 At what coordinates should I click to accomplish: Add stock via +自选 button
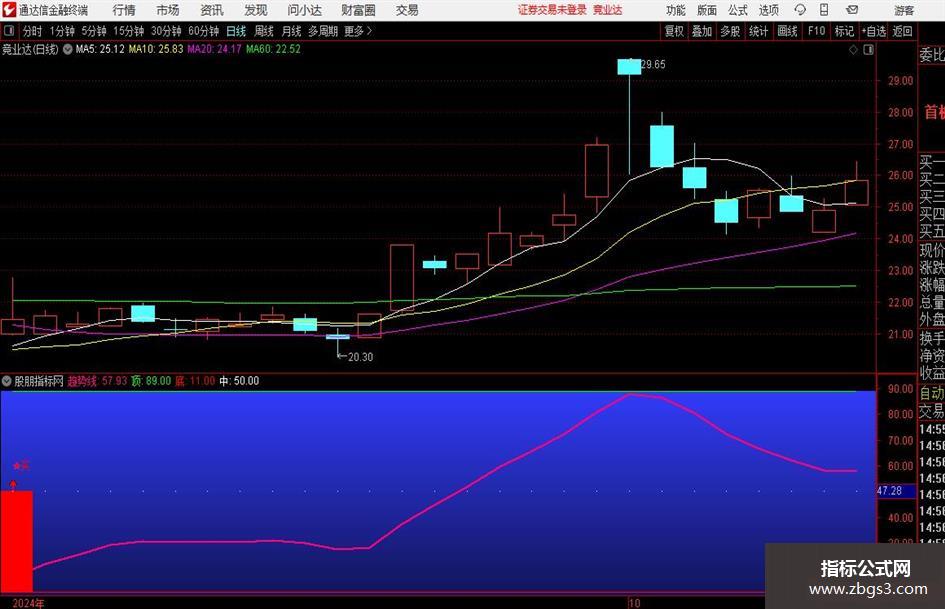873,31
